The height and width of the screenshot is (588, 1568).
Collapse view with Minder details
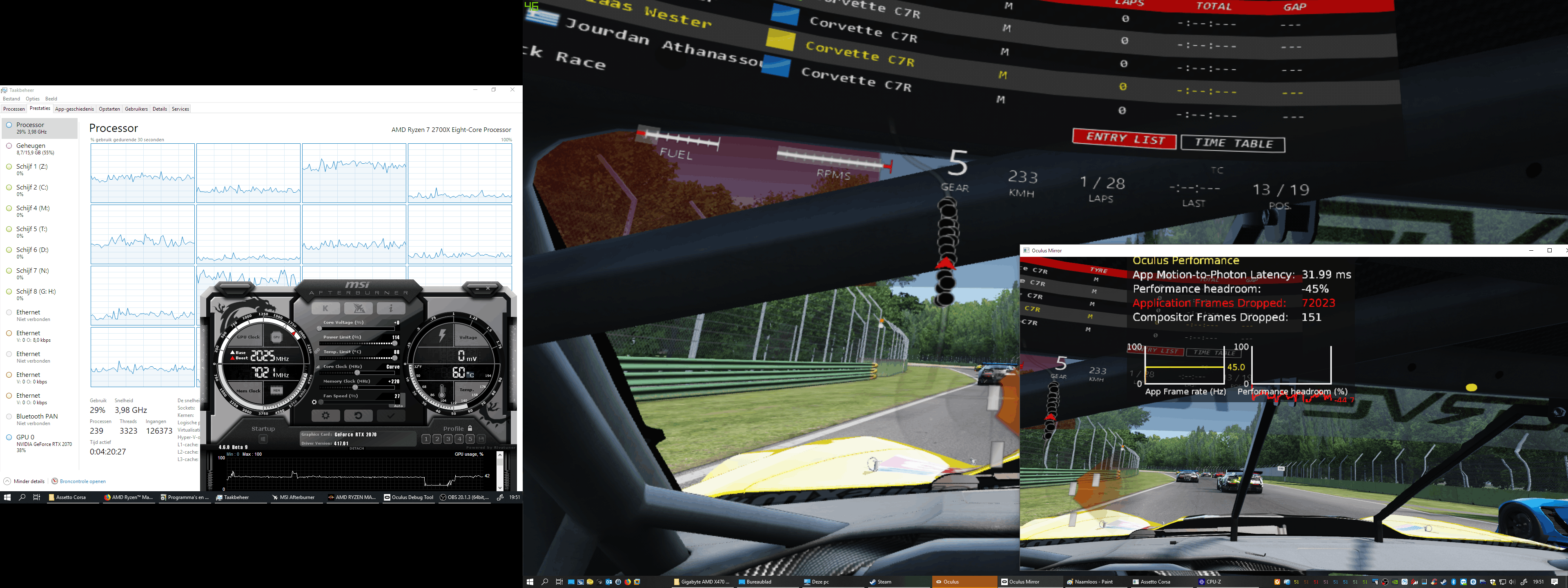coord(24,481)
